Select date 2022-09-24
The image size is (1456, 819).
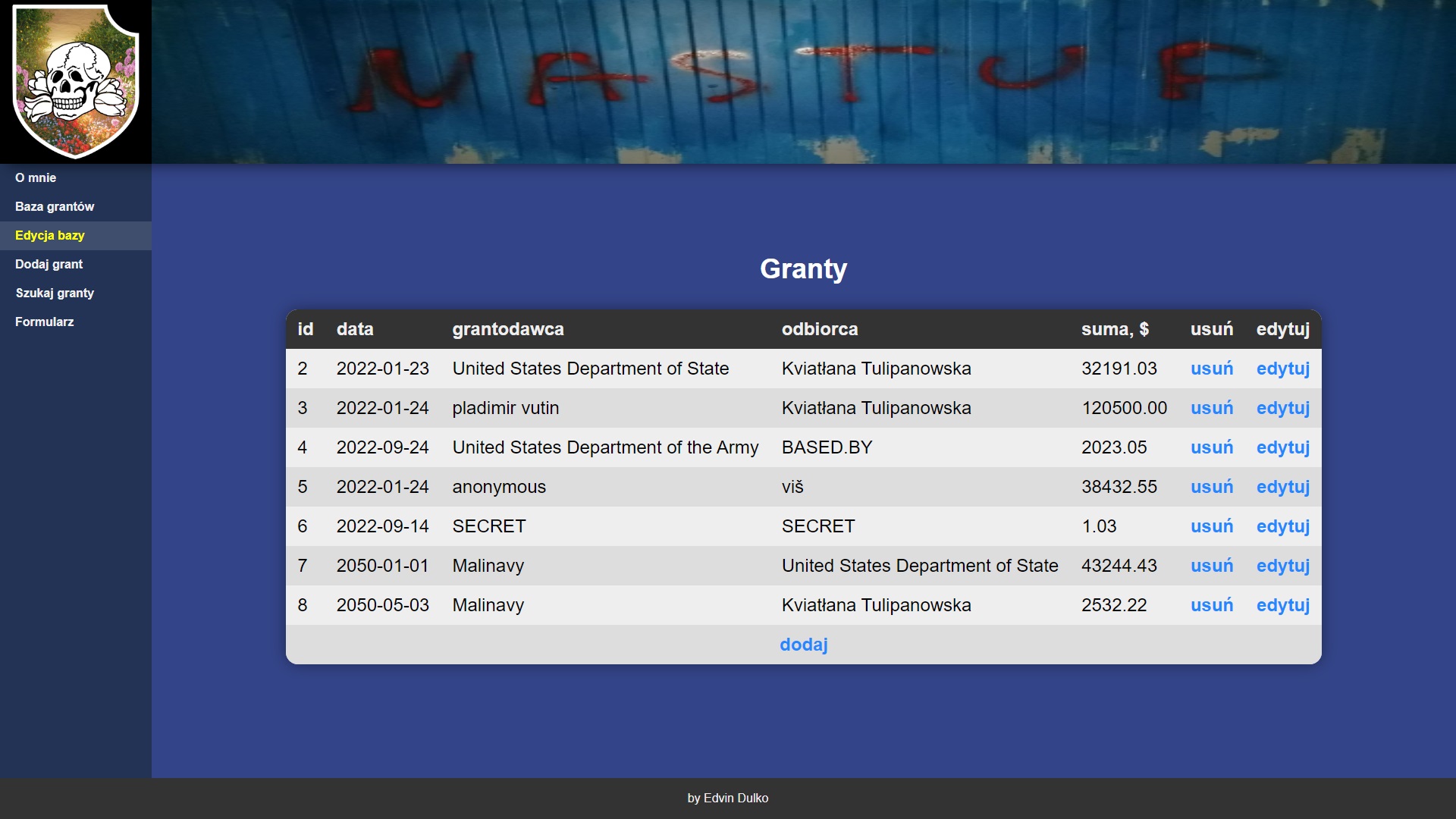point(383,447)
